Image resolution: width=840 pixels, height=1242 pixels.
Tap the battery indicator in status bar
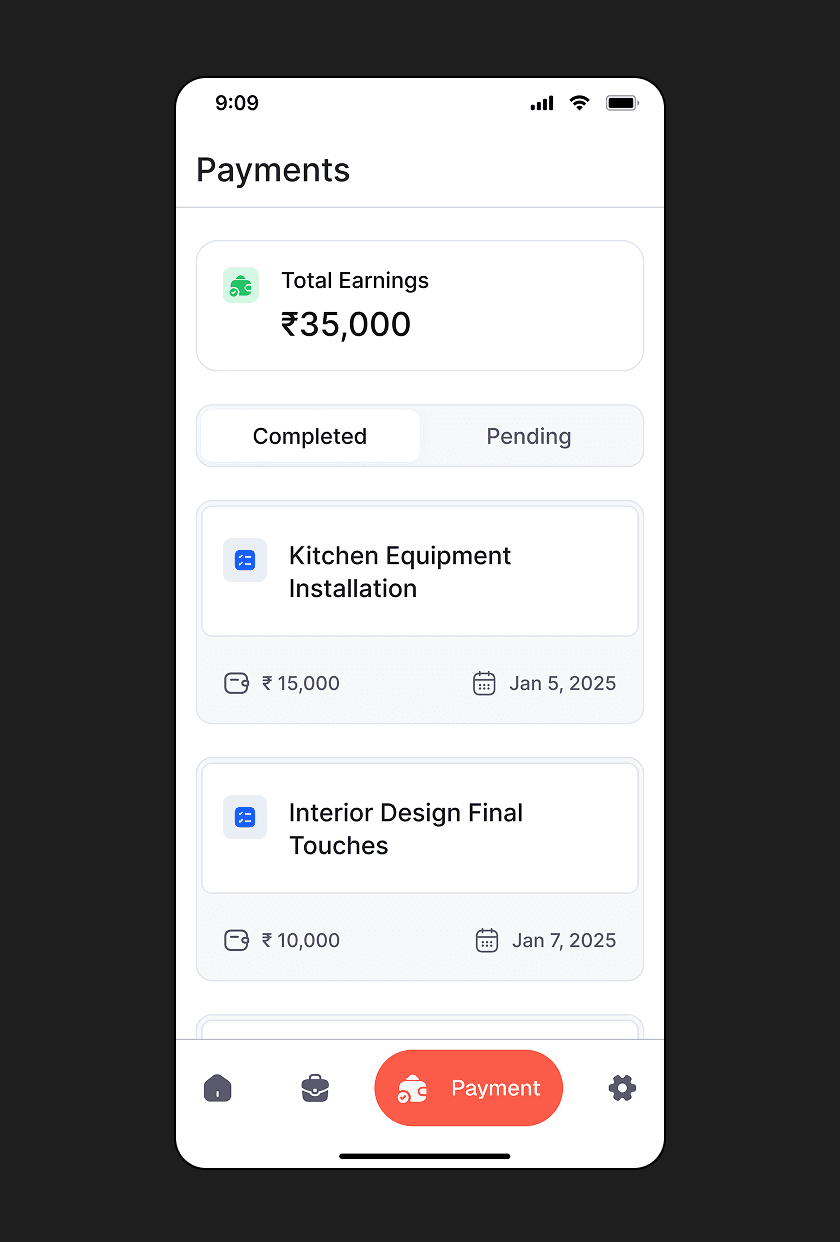tap(622, 103)
